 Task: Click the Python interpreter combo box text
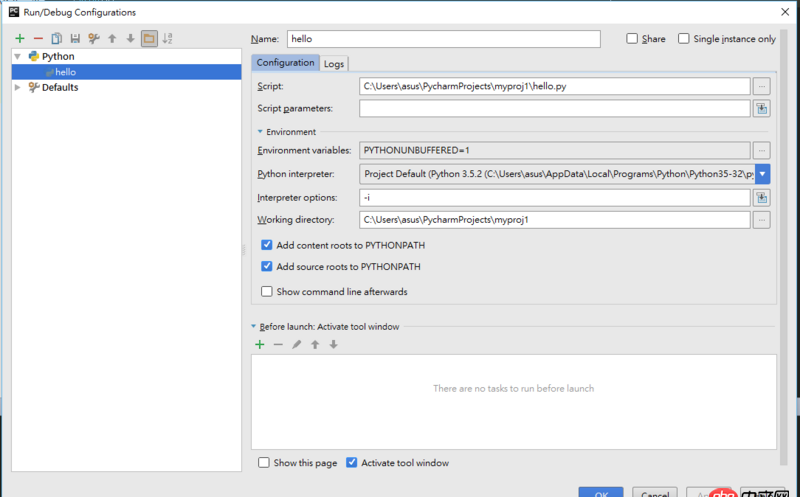click(x=557, y=174)
